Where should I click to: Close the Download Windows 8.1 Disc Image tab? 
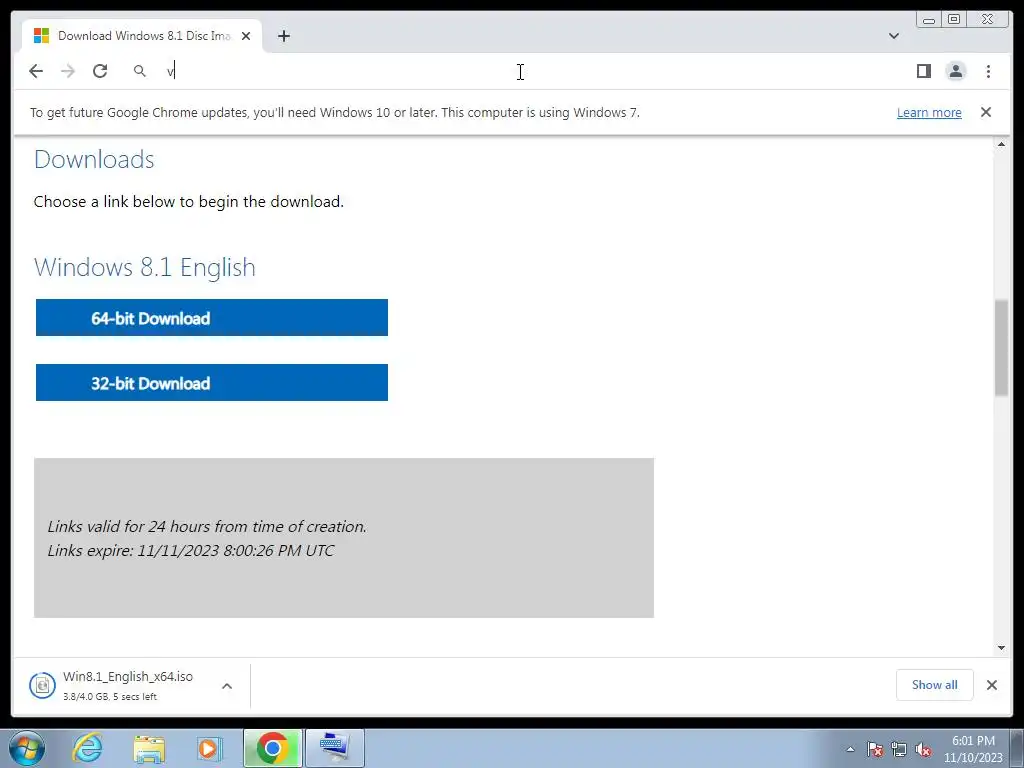click(246, 36)
